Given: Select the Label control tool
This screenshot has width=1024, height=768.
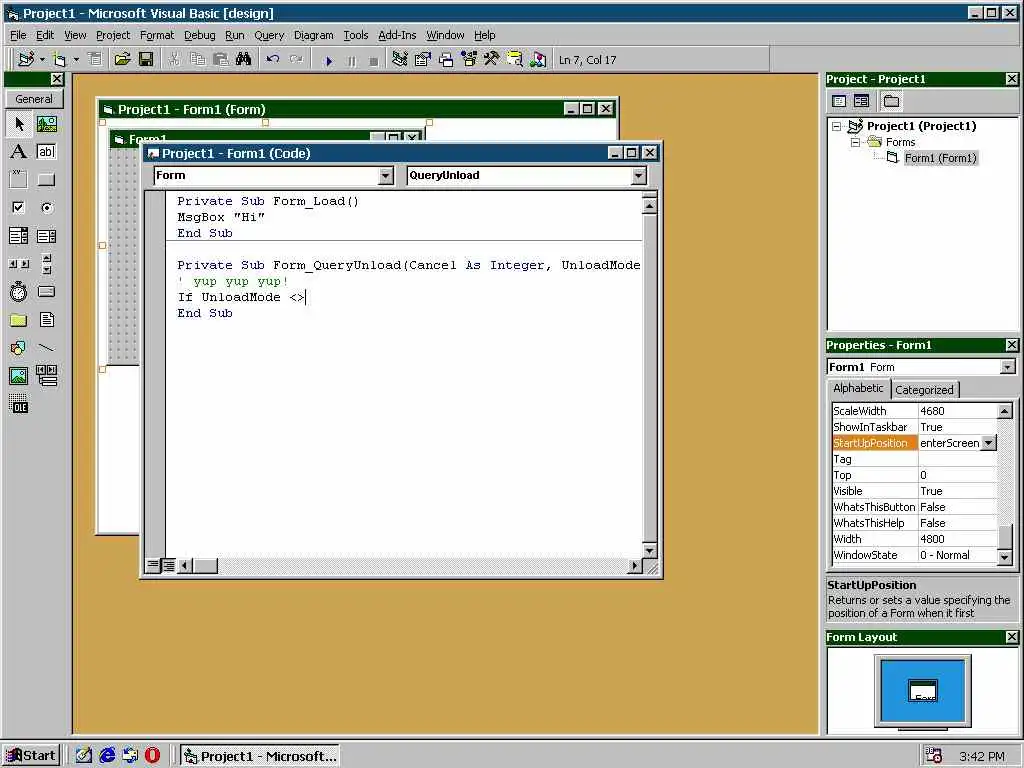Looking at the screenshot, I should point(19,152).
